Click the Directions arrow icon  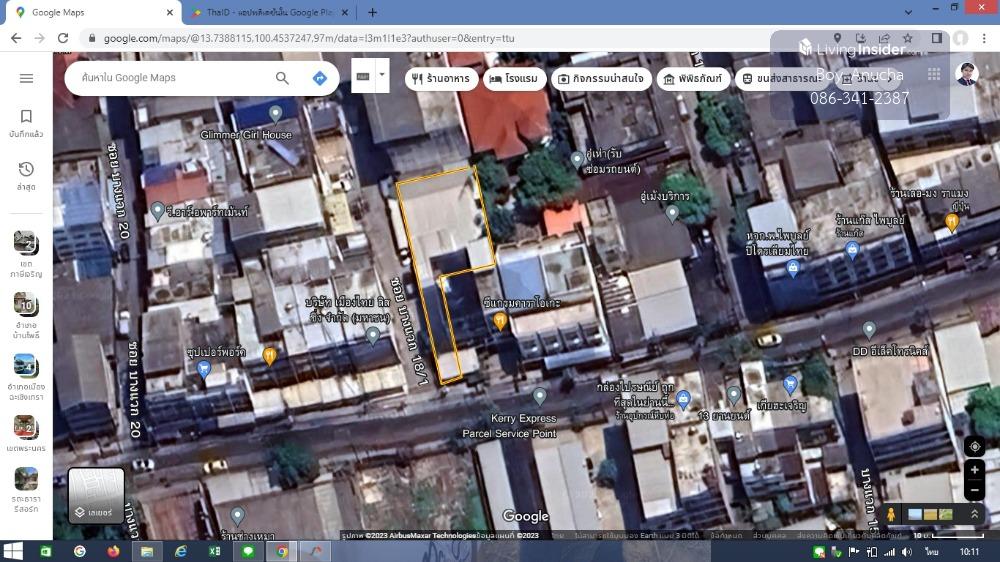tap(320, 78)
